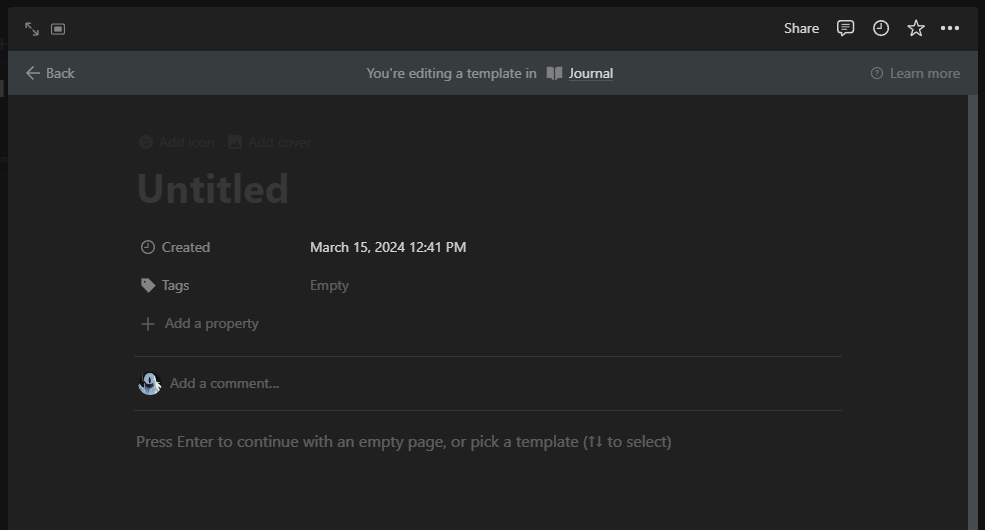985x530 pixels.
Task: Click the Untitled title field
Action: [x=213, y=189]
